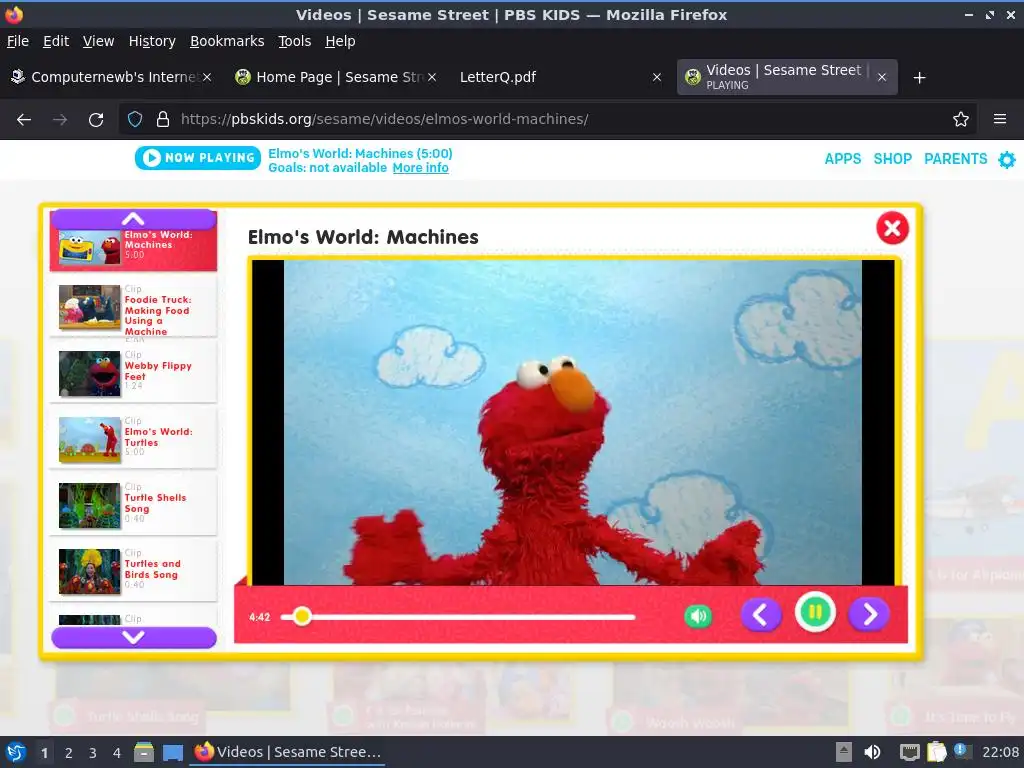Open the File menu
This screenshot has height=768, width=1024.
18,41
